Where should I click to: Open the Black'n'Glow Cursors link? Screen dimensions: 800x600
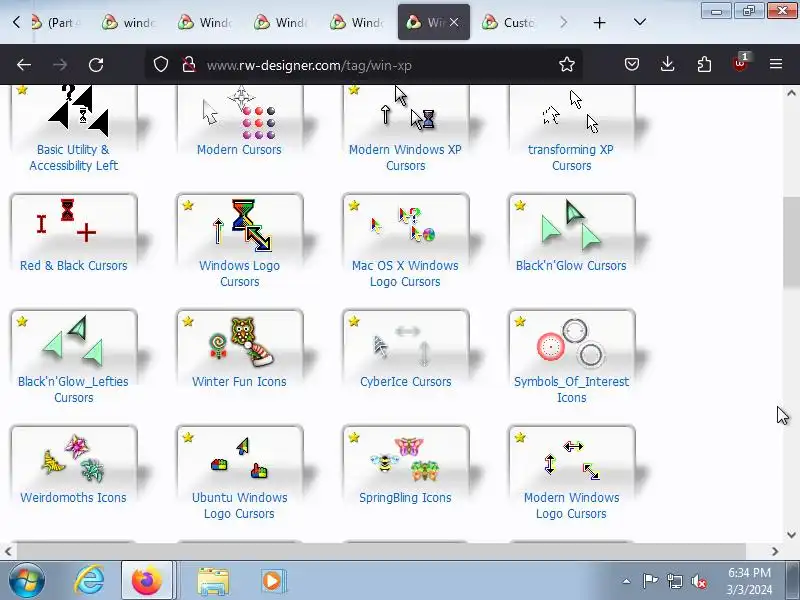[571, 266]
